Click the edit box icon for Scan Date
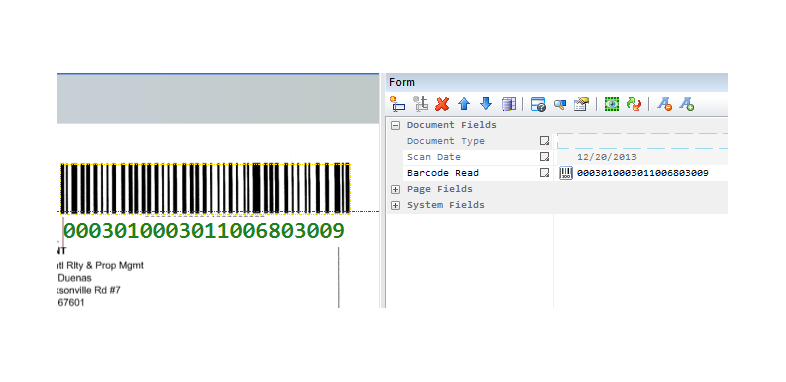 pos(544,157)
